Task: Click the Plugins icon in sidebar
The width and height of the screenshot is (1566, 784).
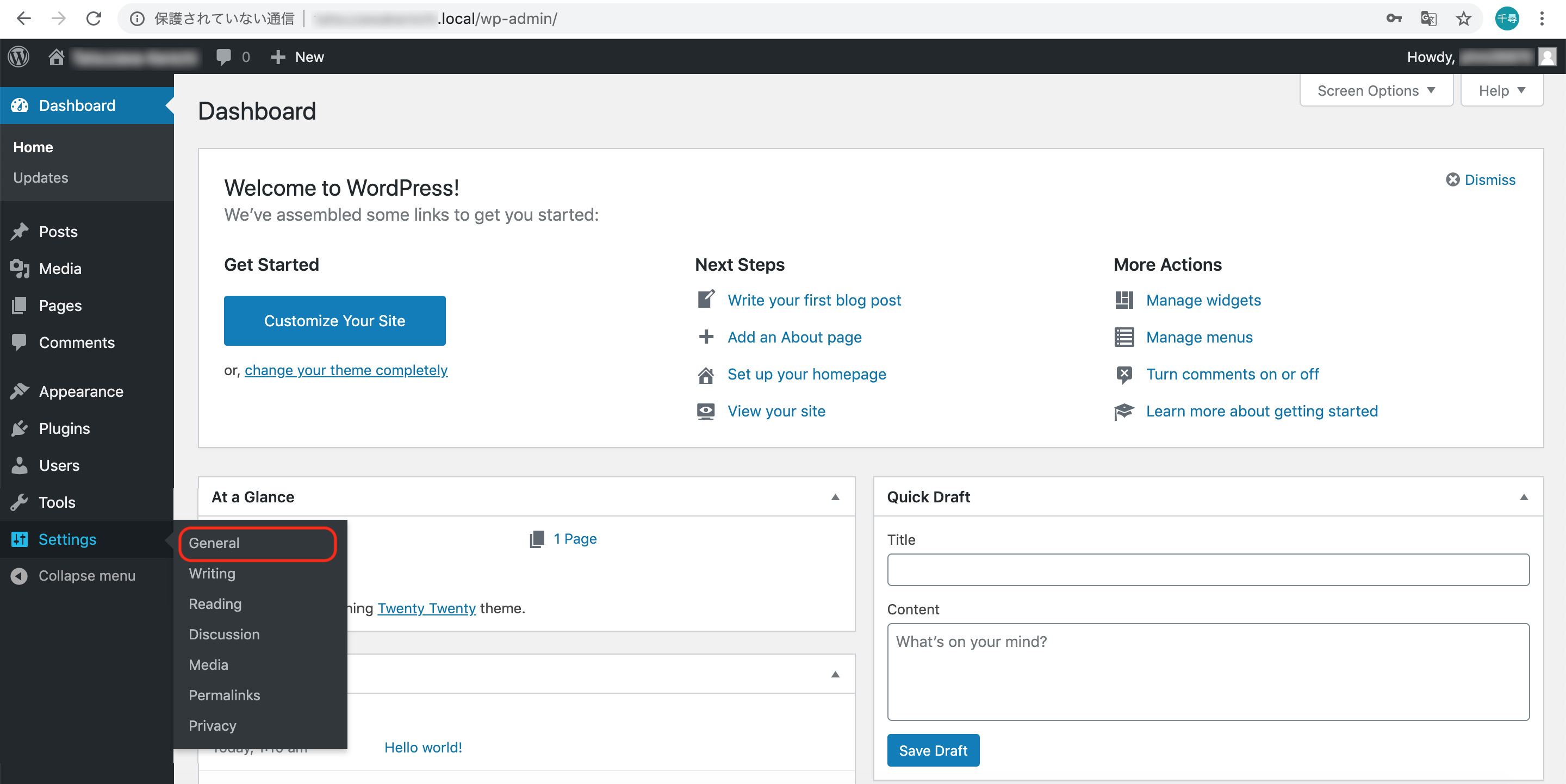Action: 20,428
